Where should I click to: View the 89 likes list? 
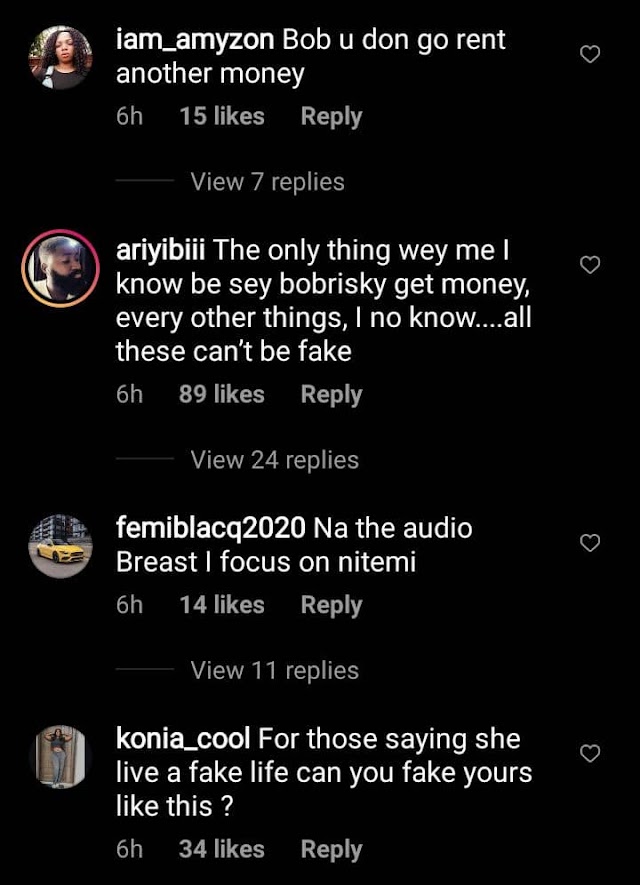[x=222, y=394]
